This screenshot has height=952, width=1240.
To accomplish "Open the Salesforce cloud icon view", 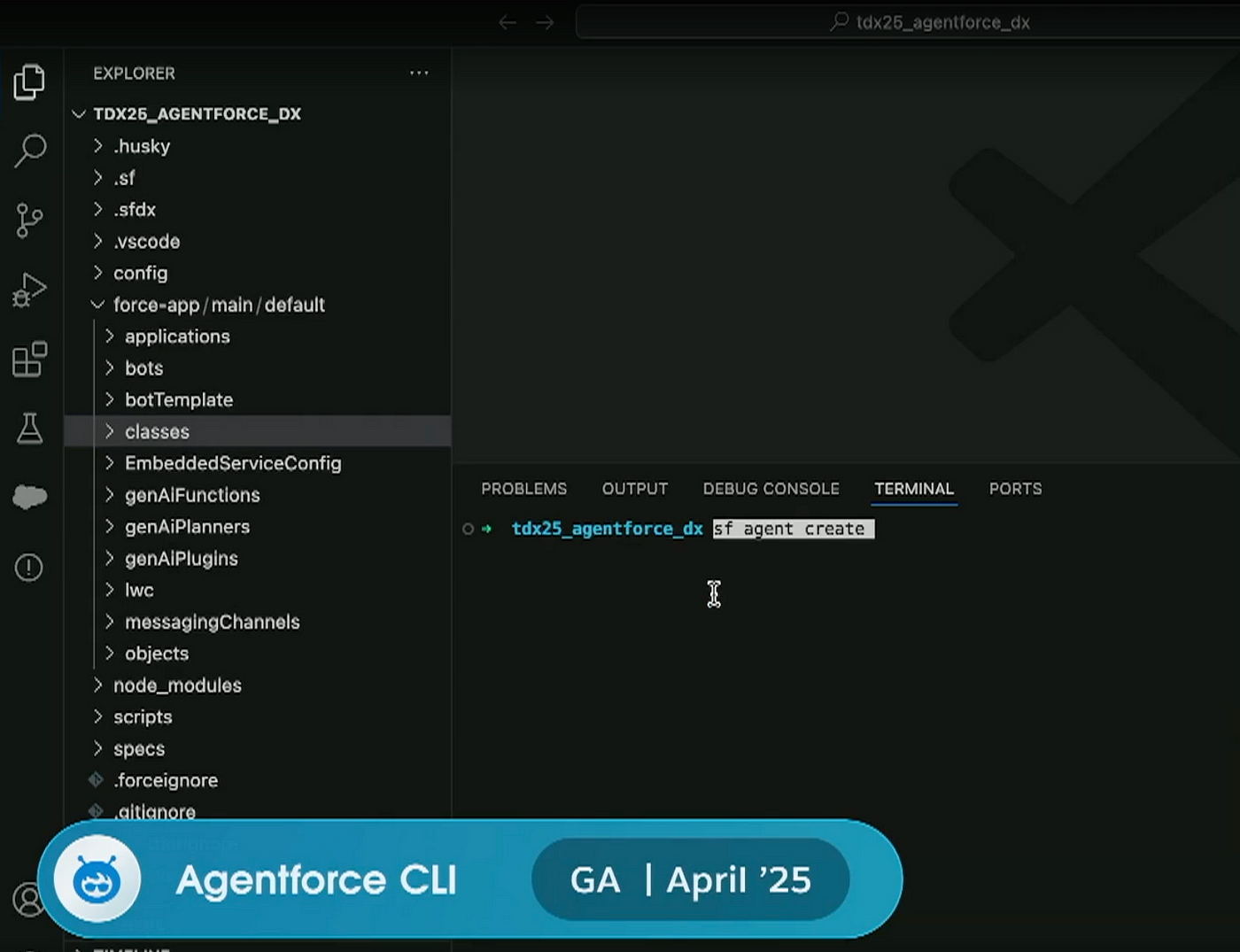I will point(29,497).
